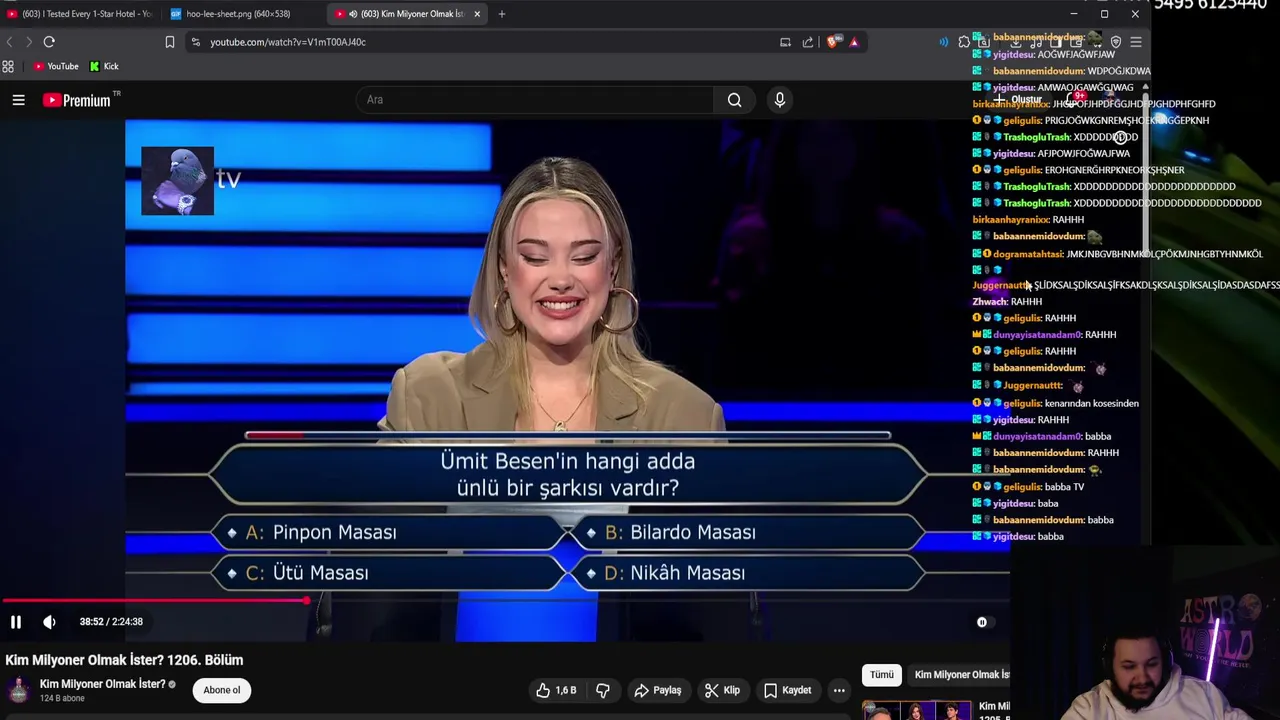
Task: Switch to the I Tested Every 1-Star Hotel tab
Action: click(80, 14)
